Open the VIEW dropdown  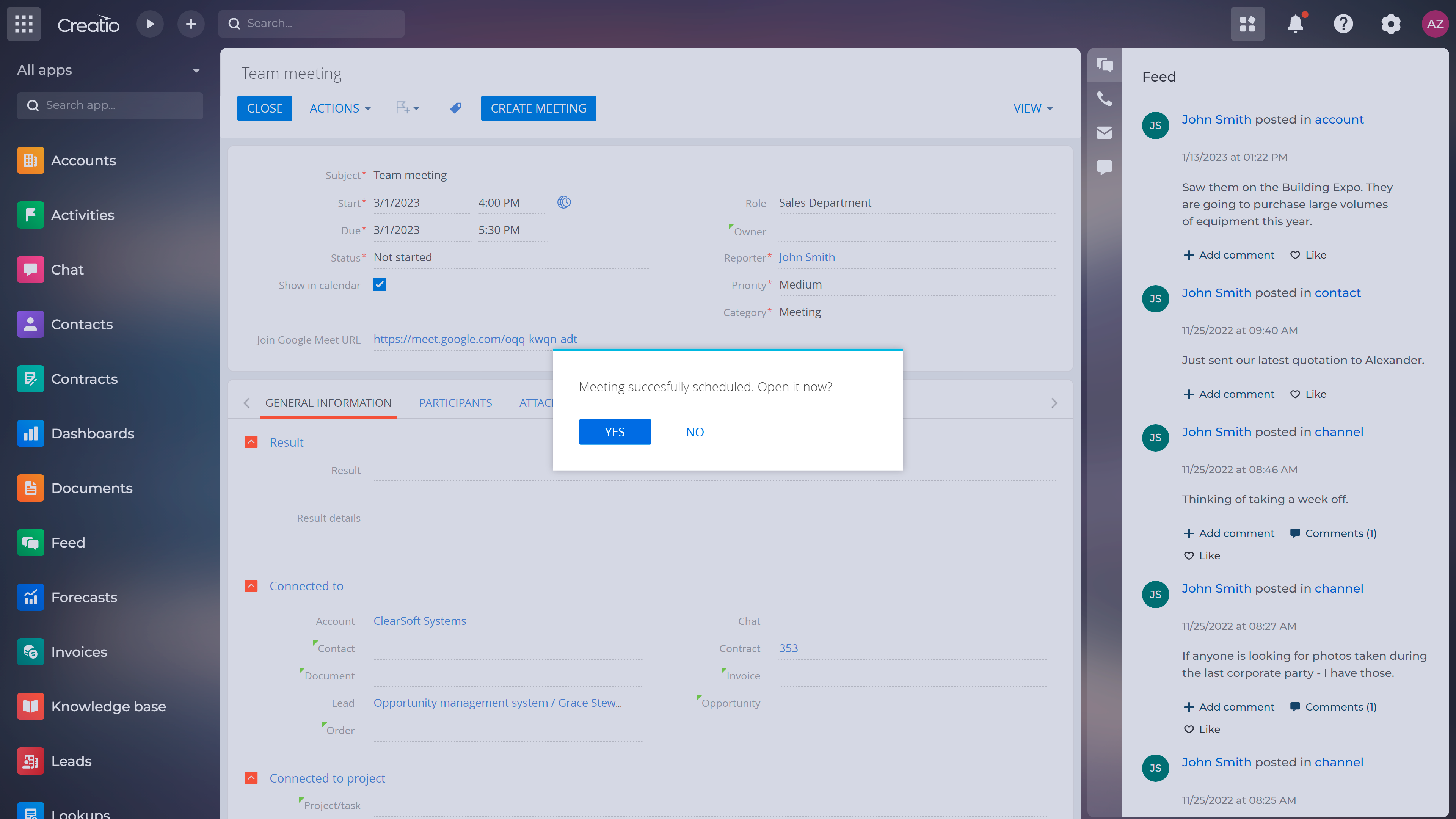coord(1033,108)
